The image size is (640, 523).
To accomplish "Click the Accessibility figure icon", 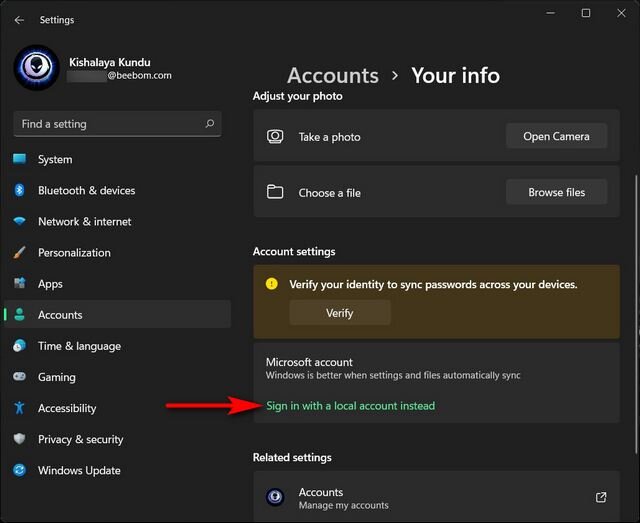I will tap(19, 408).
